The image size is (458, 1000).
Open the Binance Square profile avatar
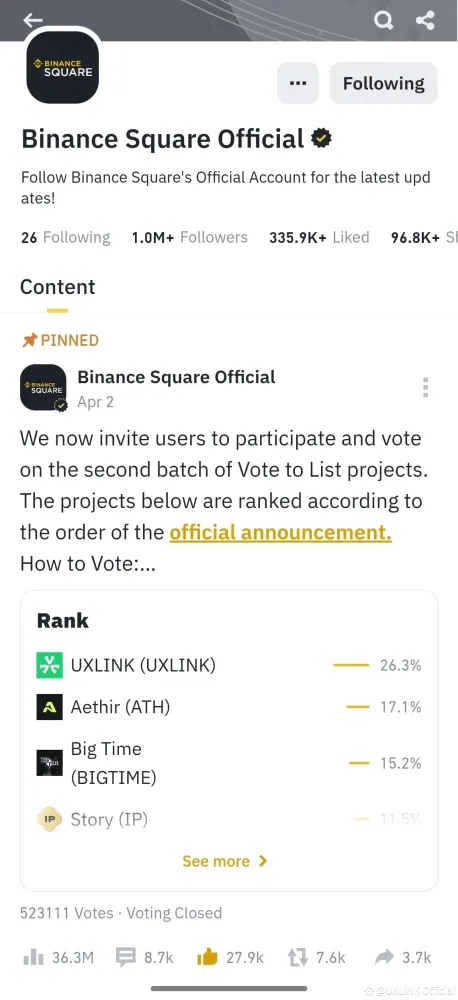tap(63, 67)
